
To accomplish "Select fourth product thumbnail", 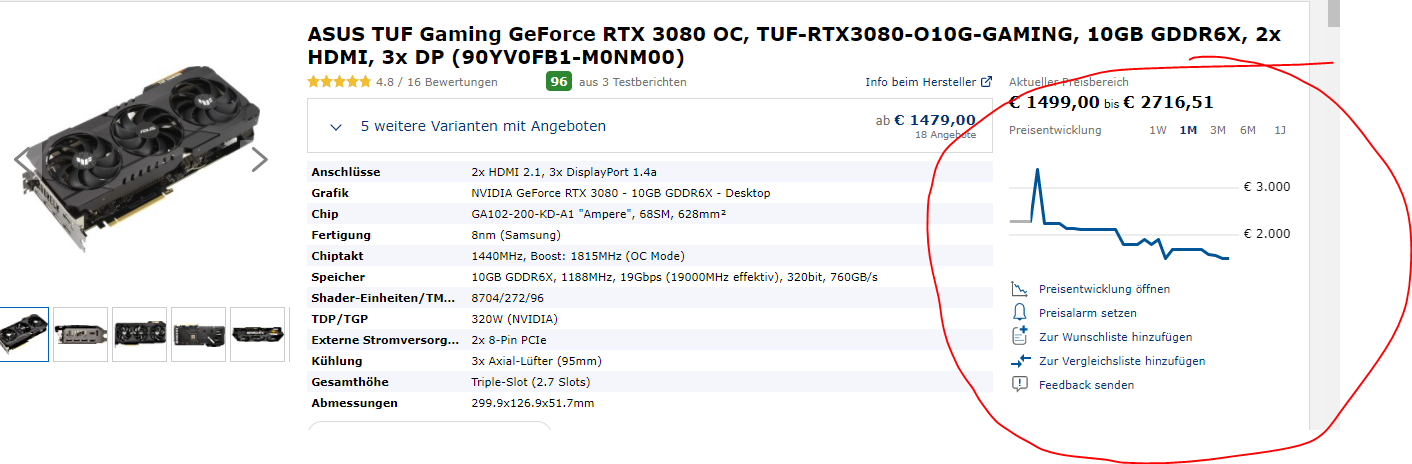I will coord(199,335).
